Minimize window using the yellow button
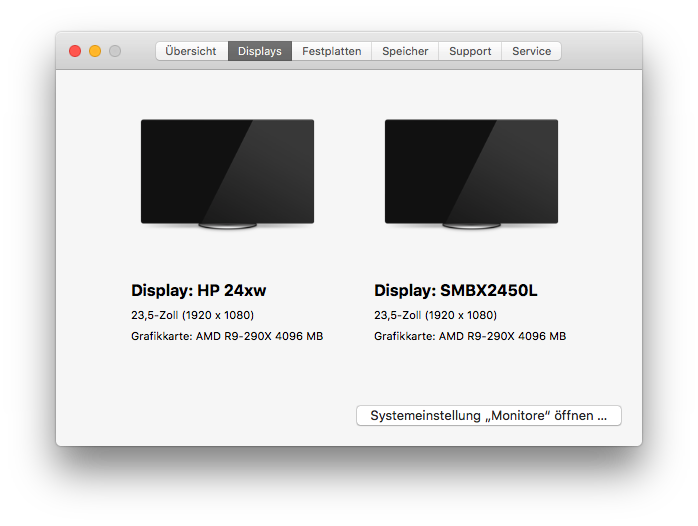This screenshot has width=698, height=526. click(95, 51)
